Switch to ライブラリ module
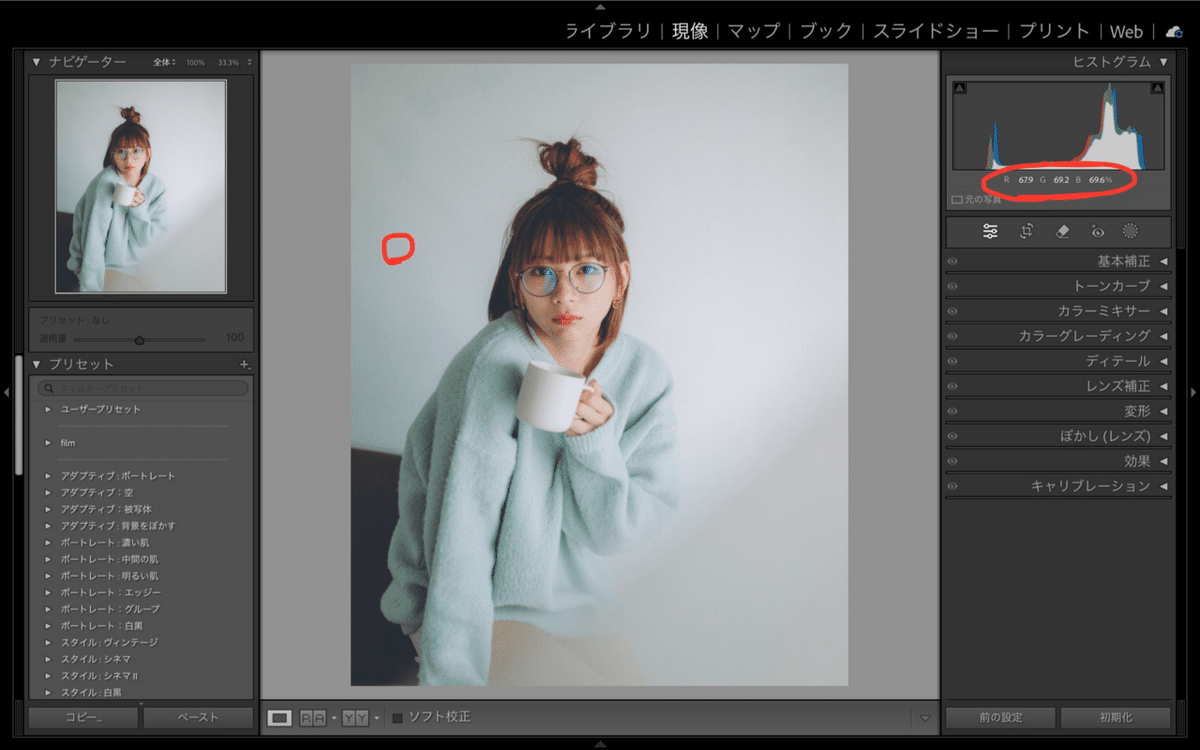The width and height of the screenshot is (1200, 750). point(608,31)
